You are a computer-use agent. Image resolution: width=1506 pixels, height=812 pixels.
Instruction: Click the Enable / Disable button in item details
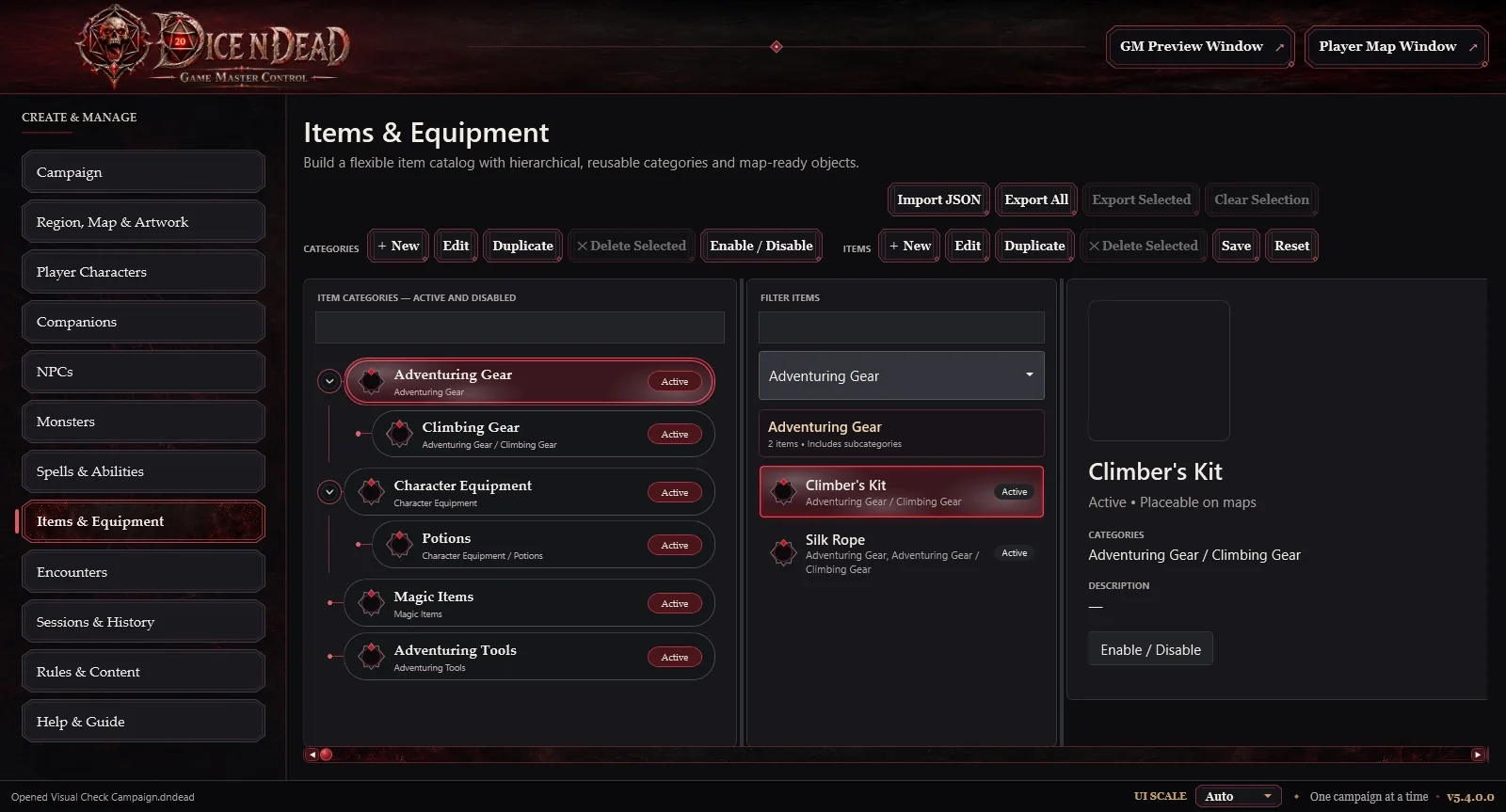coord(1150,649)
